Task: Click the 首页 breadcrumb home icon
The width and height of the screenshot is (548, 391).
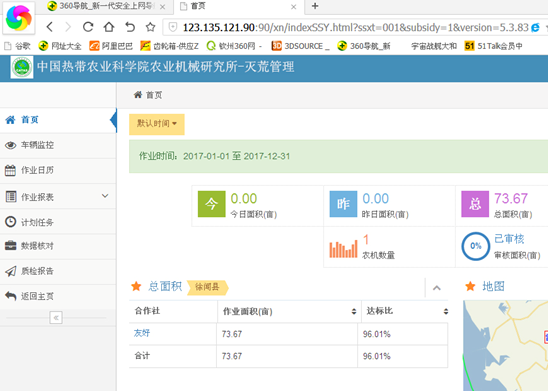Action: pyautogui.click(x=138, y=95)
